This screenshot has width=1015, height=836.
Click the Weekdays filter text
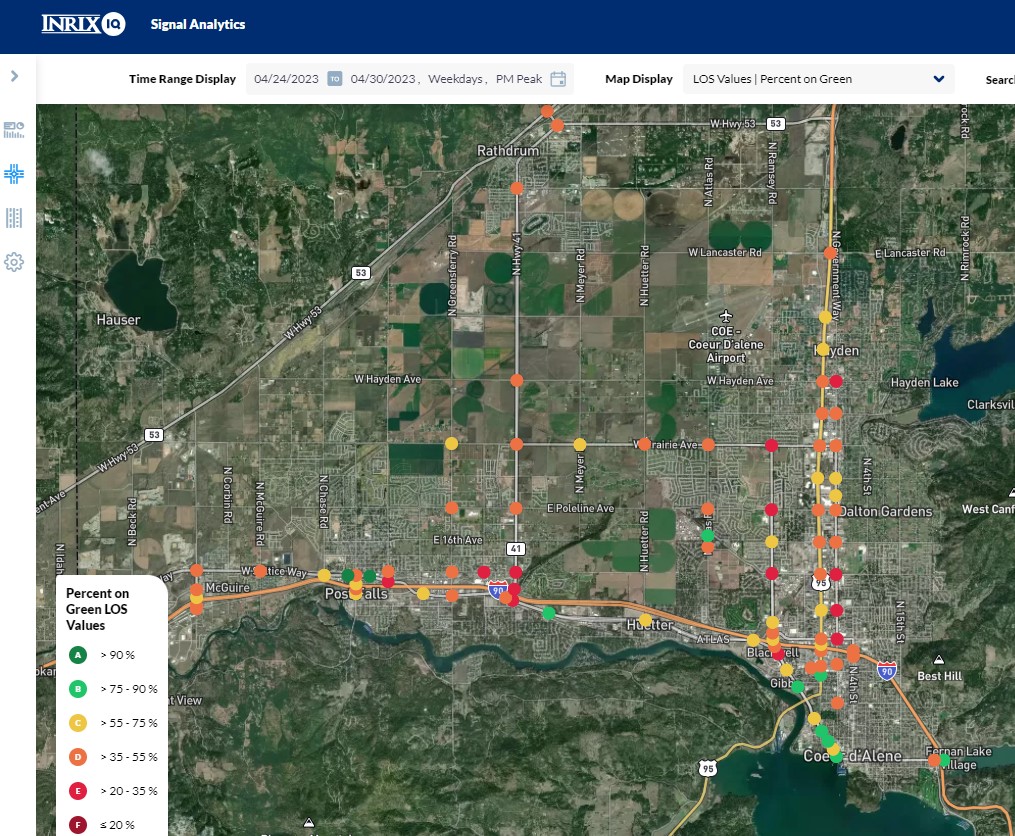click(455, 79)
